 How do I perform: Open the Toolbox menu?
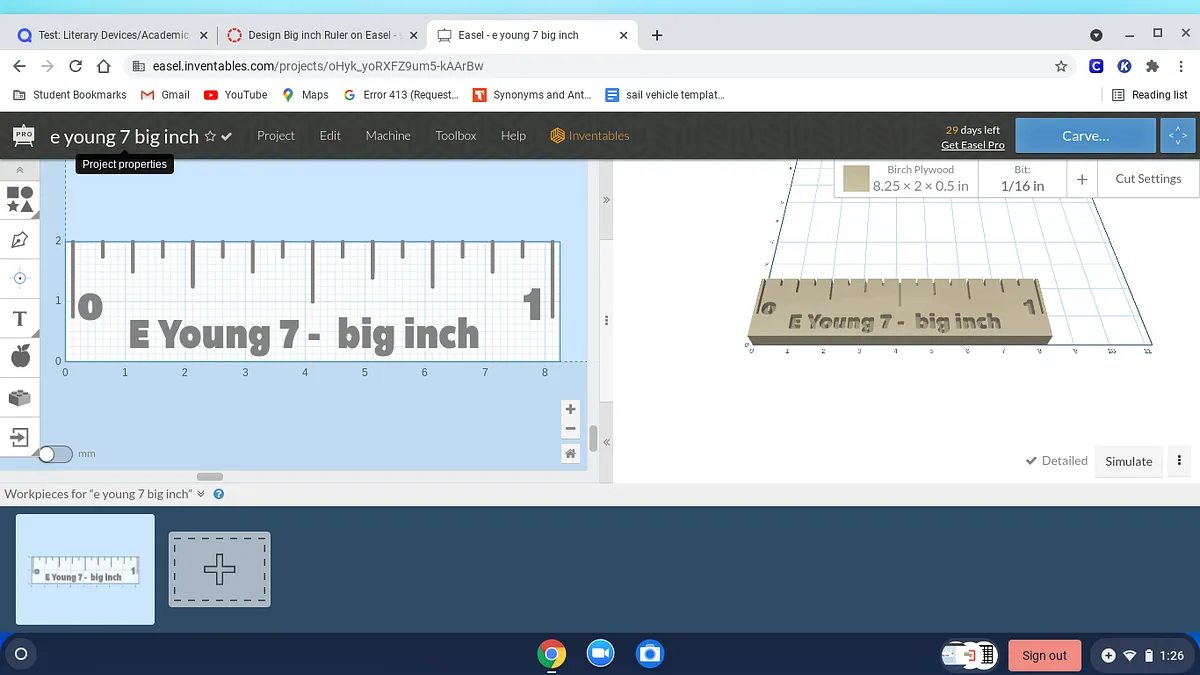(456, 136)
